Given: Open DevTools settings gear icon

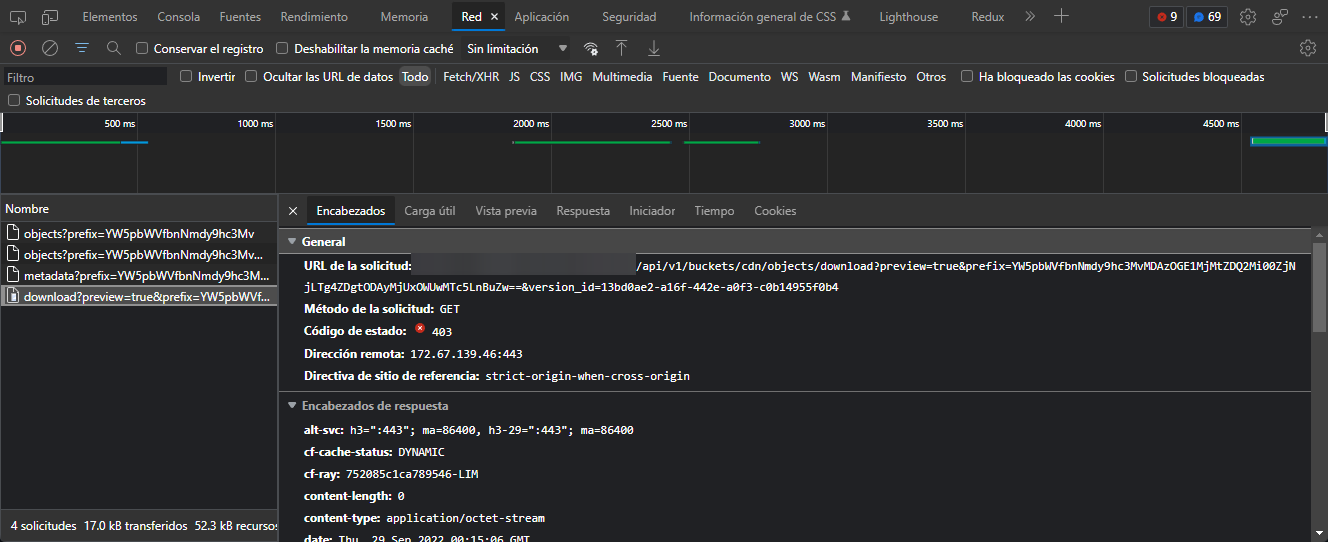Looking at the screenshot, I should 1248,17.
